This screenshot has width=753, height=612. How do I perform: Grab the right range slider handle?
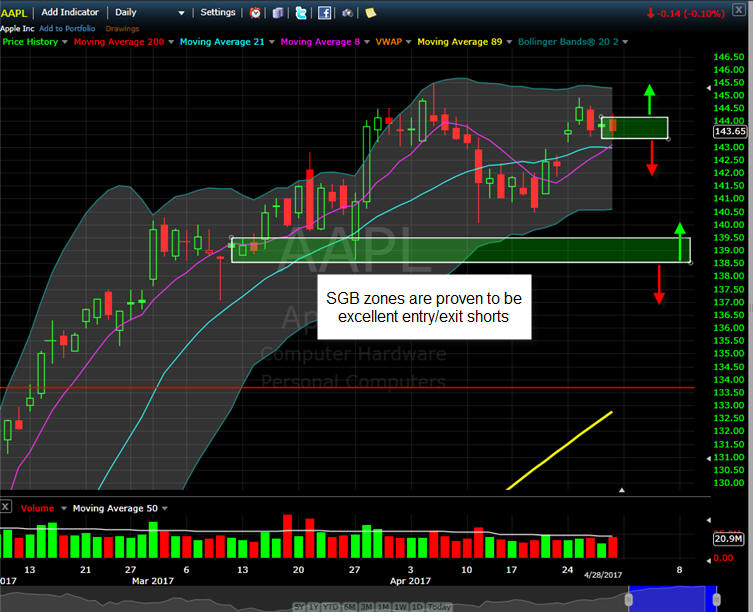(717, 599)
